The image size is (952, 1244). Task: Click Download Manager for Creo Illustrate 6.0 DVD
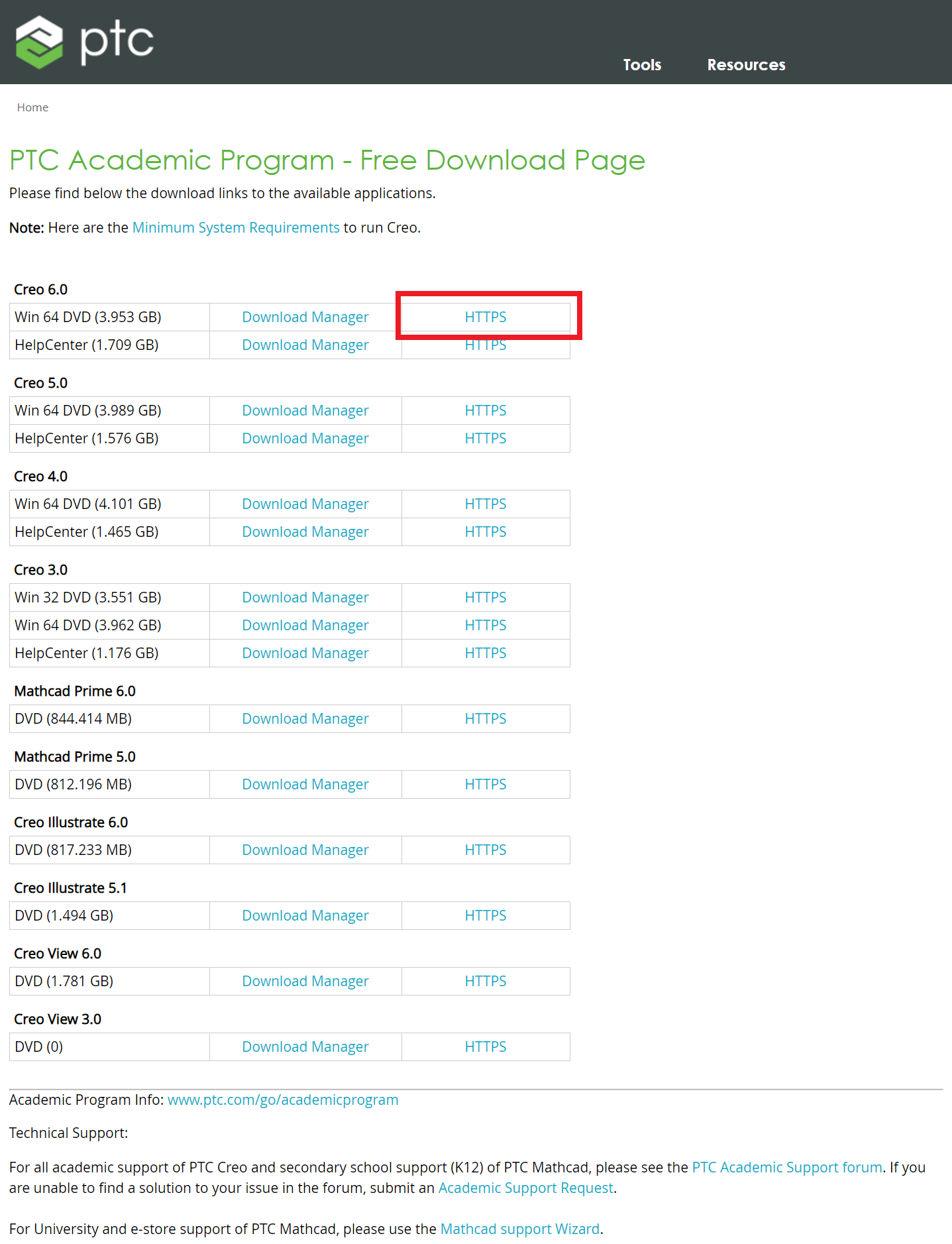click(x=305, y=850)
